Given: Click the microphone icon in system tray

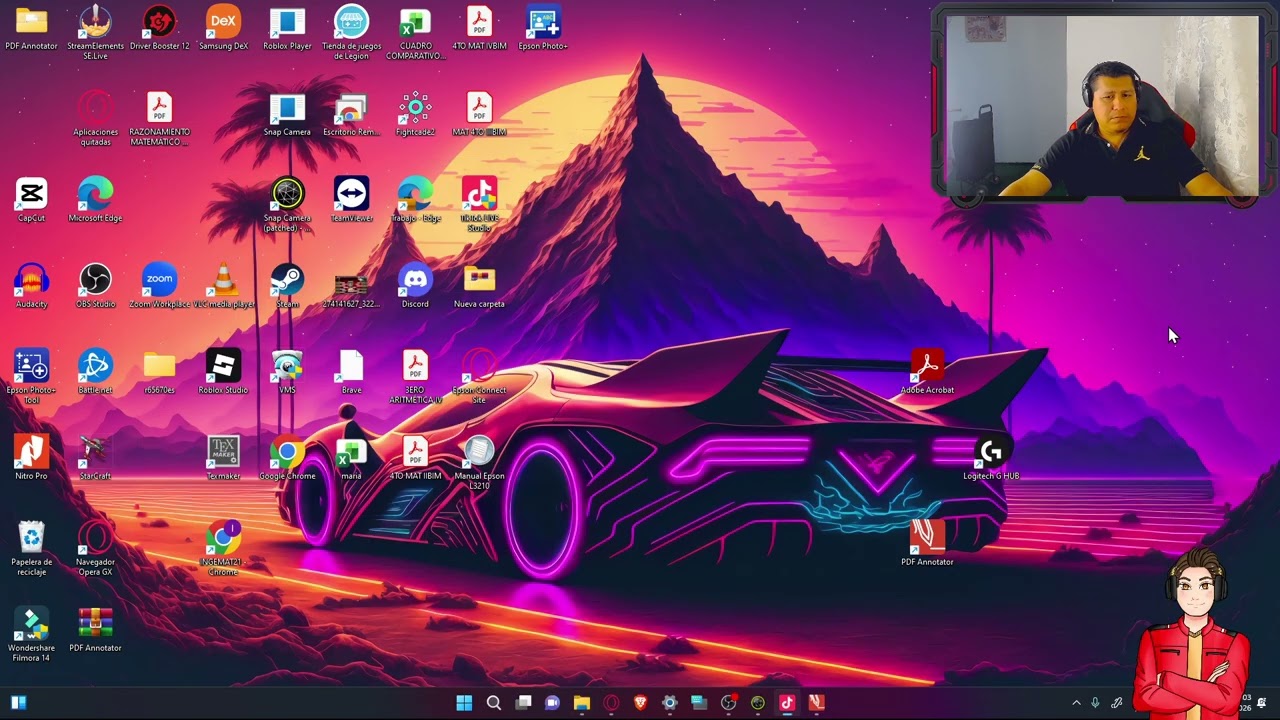Looking at the screenshot, I should click(1096, 703).
